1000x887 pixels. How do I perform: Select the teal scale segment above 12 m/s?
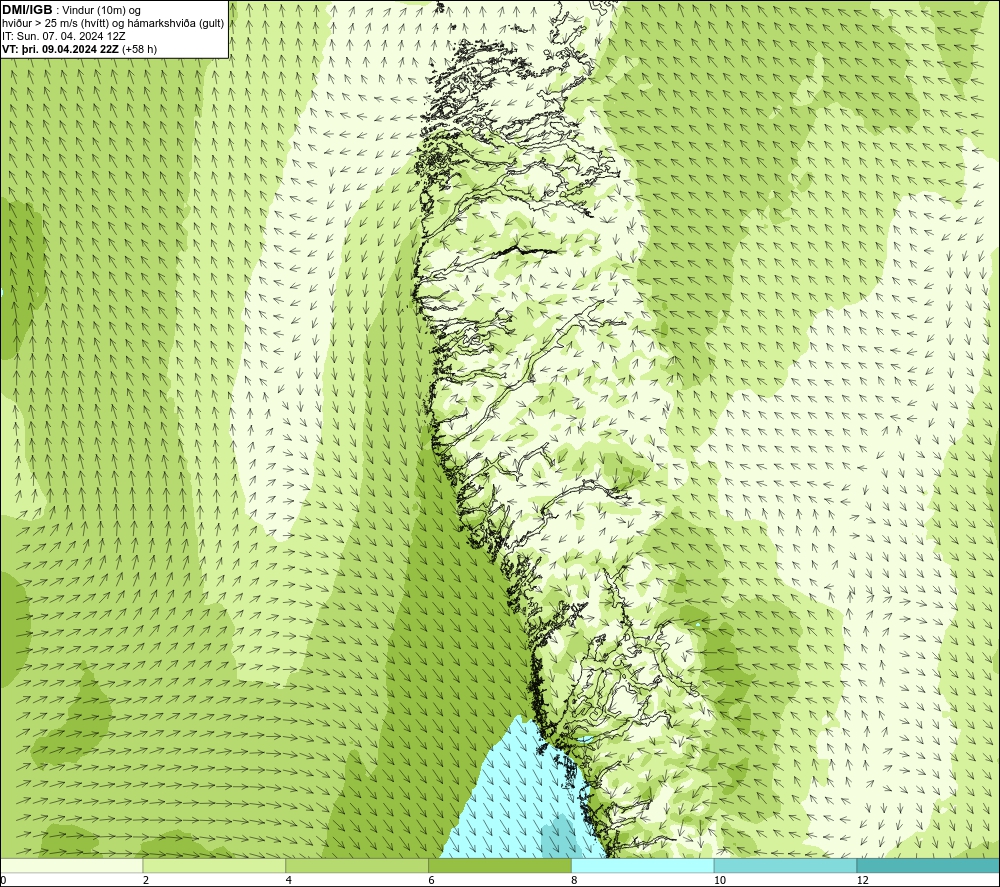tap(929, 866)
